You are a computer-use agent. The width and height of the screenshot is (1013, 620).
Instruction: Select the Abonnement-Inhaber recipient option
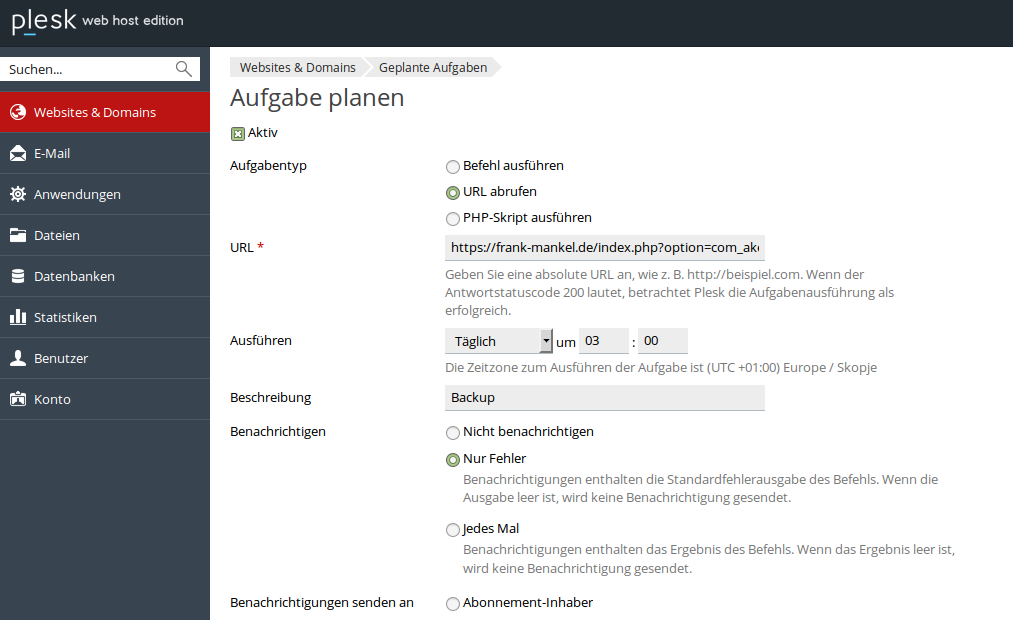(x=453, y=603)
